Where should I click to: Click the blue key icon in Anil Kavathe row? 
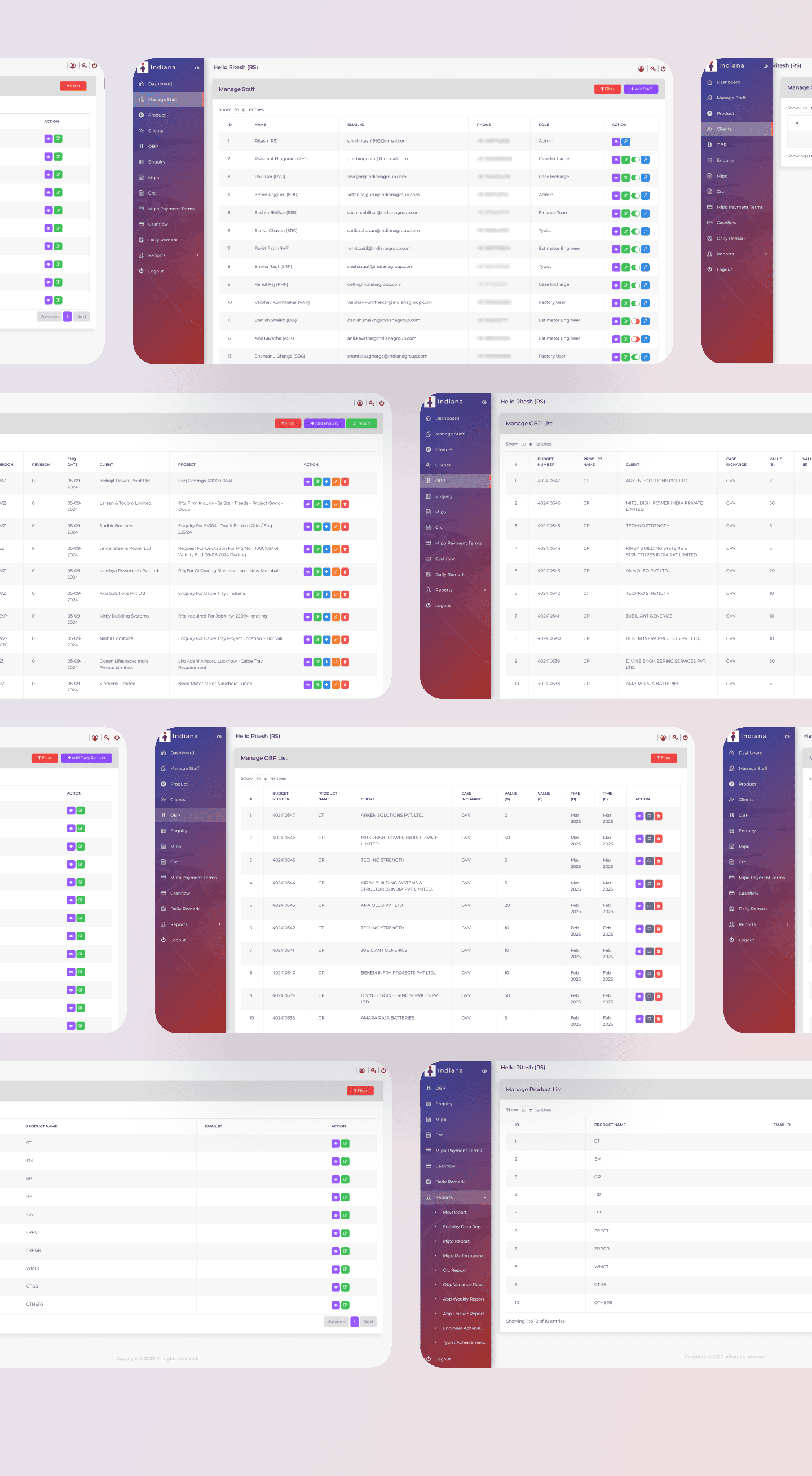point(645,339)
